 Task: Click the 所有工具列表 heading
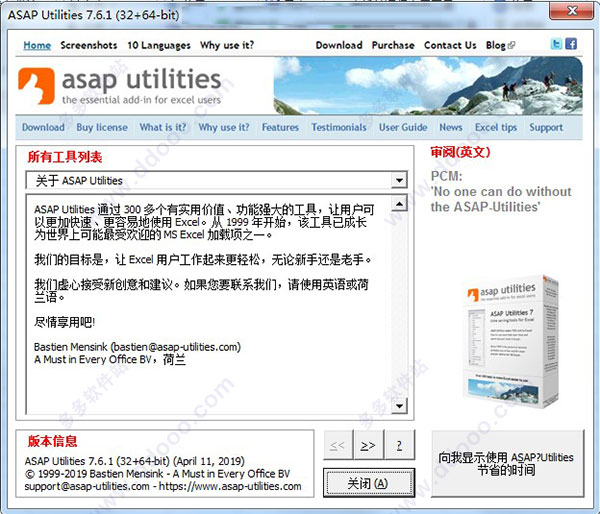(x=65, y=157)
